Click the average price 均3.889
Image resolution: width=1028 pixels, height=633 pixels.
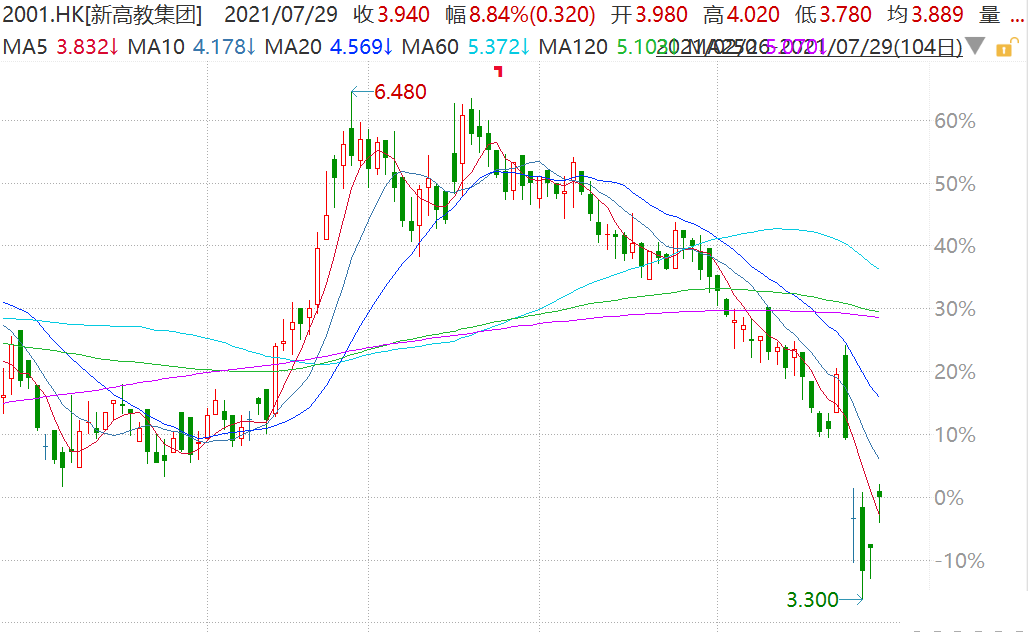click(x=926, y=14)
